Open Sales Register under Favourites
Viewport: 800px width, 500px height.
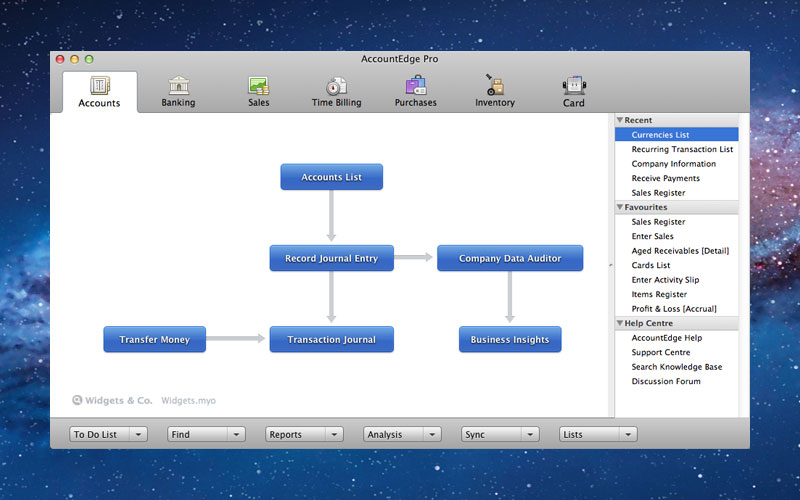pos(658,222)
